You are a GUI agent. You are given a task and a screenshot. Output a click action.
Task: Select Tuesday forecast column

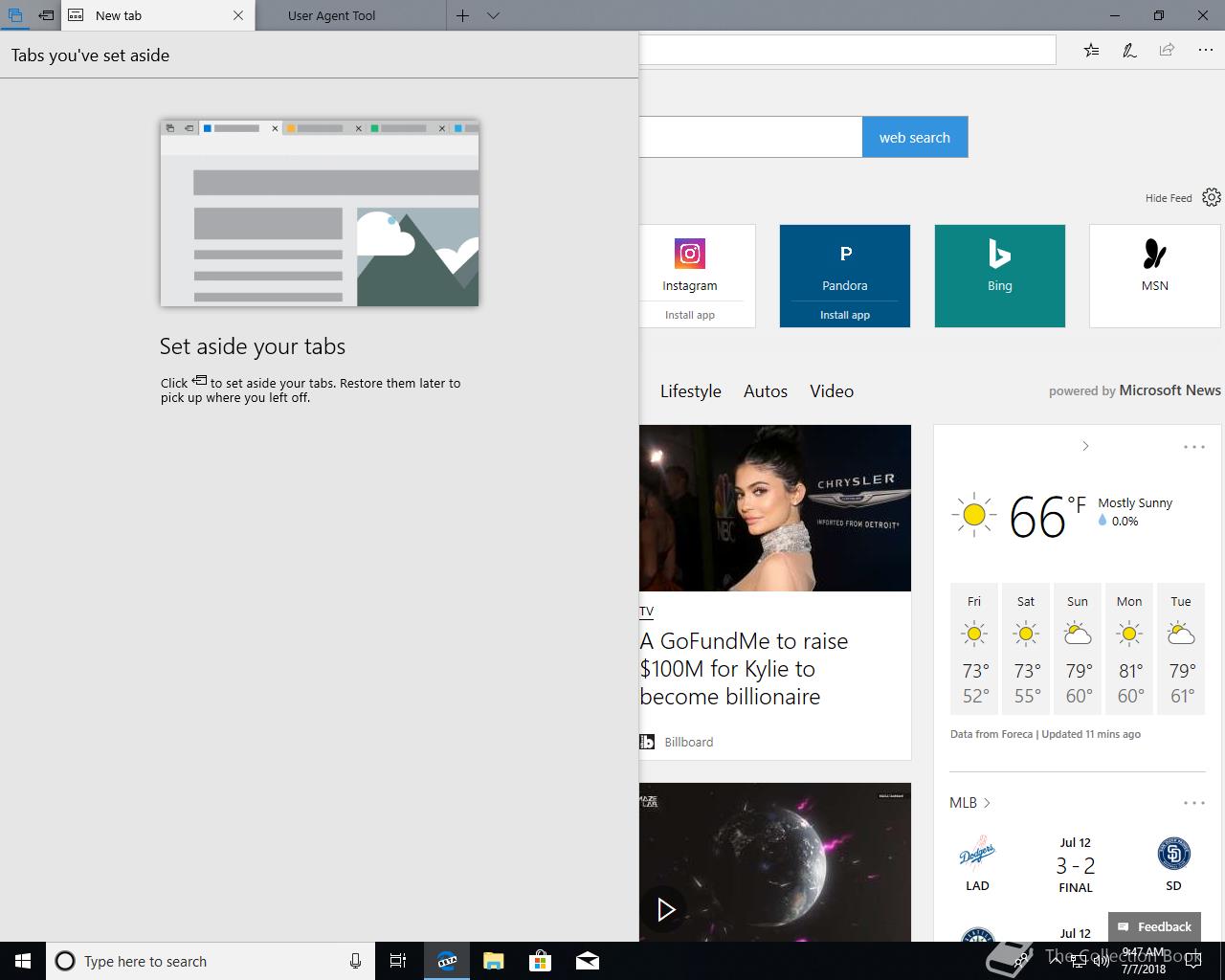[1181, 649]
